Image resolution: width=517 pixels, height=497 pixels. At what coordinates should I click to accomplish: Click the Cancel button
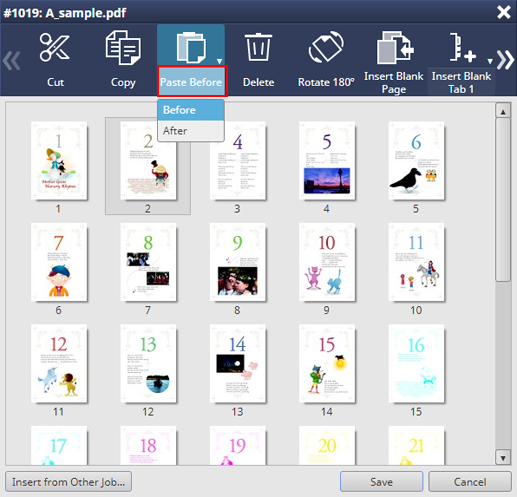point(470,482)
